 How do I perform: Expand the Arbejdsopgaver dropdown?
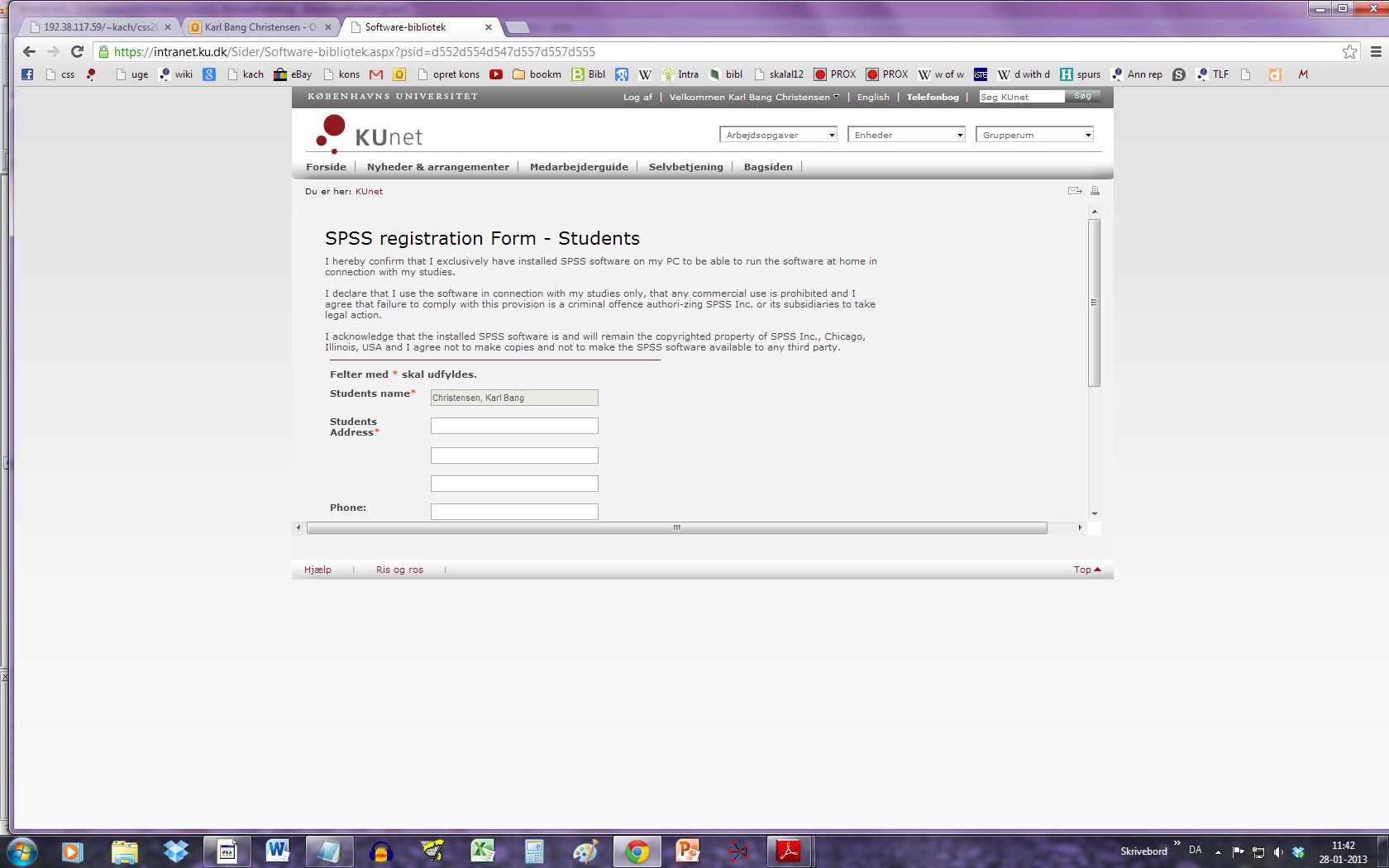pos(778,135)
